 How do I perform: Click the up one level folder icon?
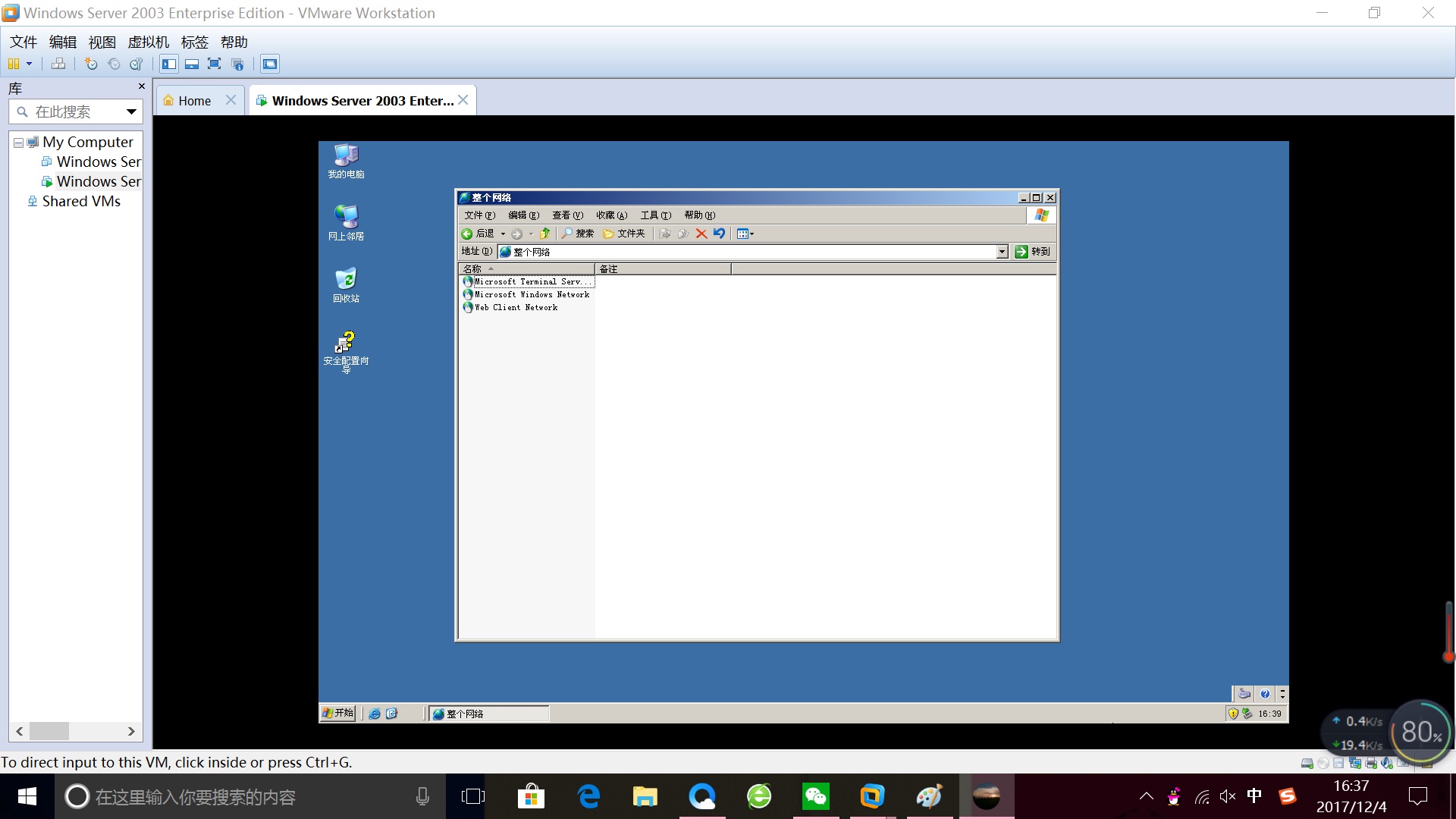[x=545, y=234]
